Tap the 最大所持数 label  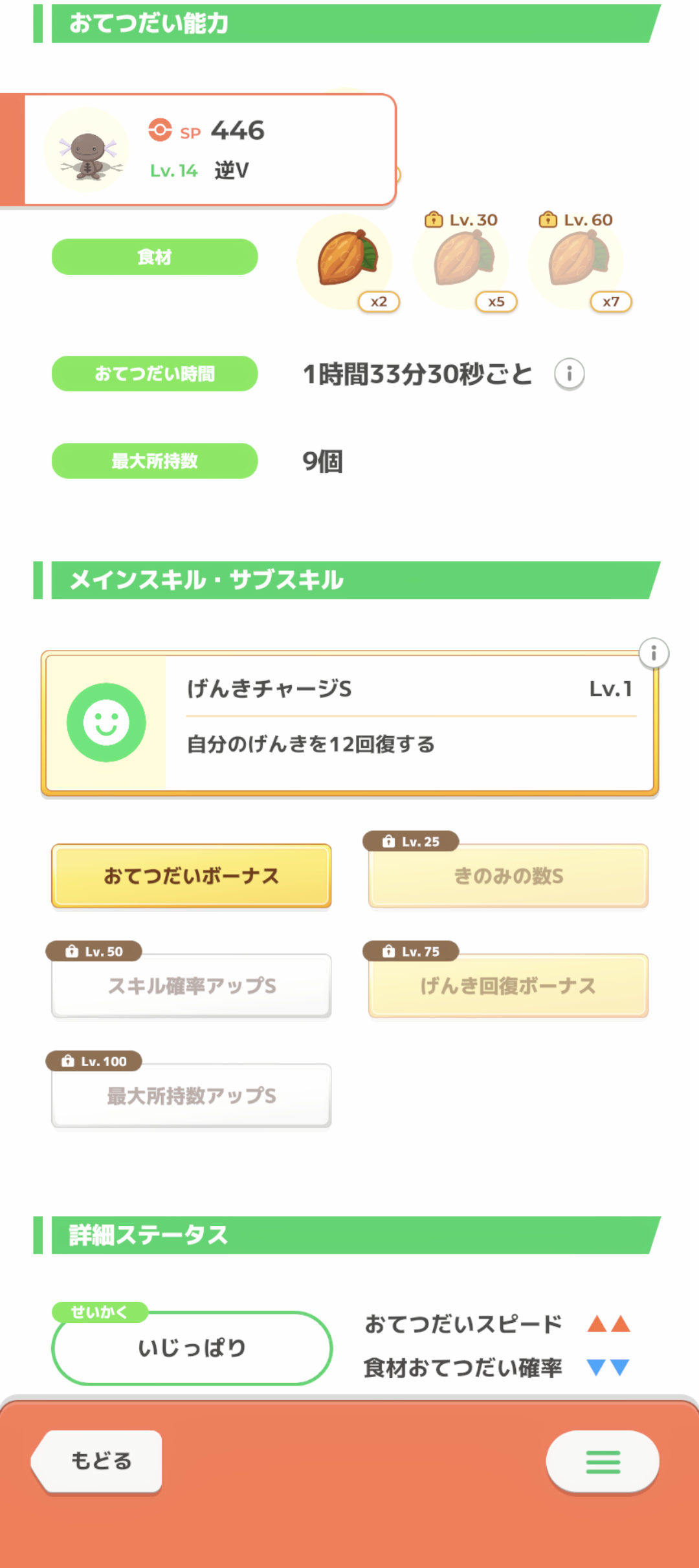pyautogui.click(x=155, y=461)
